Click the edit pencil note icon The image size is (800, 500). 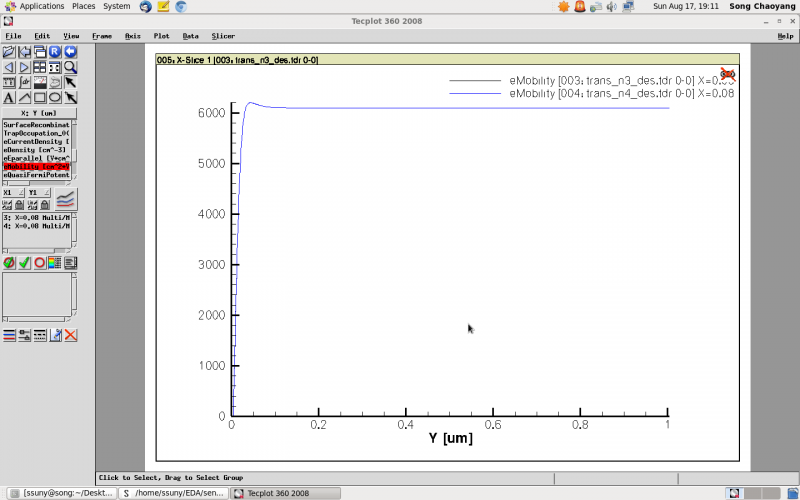pos(55,335)
